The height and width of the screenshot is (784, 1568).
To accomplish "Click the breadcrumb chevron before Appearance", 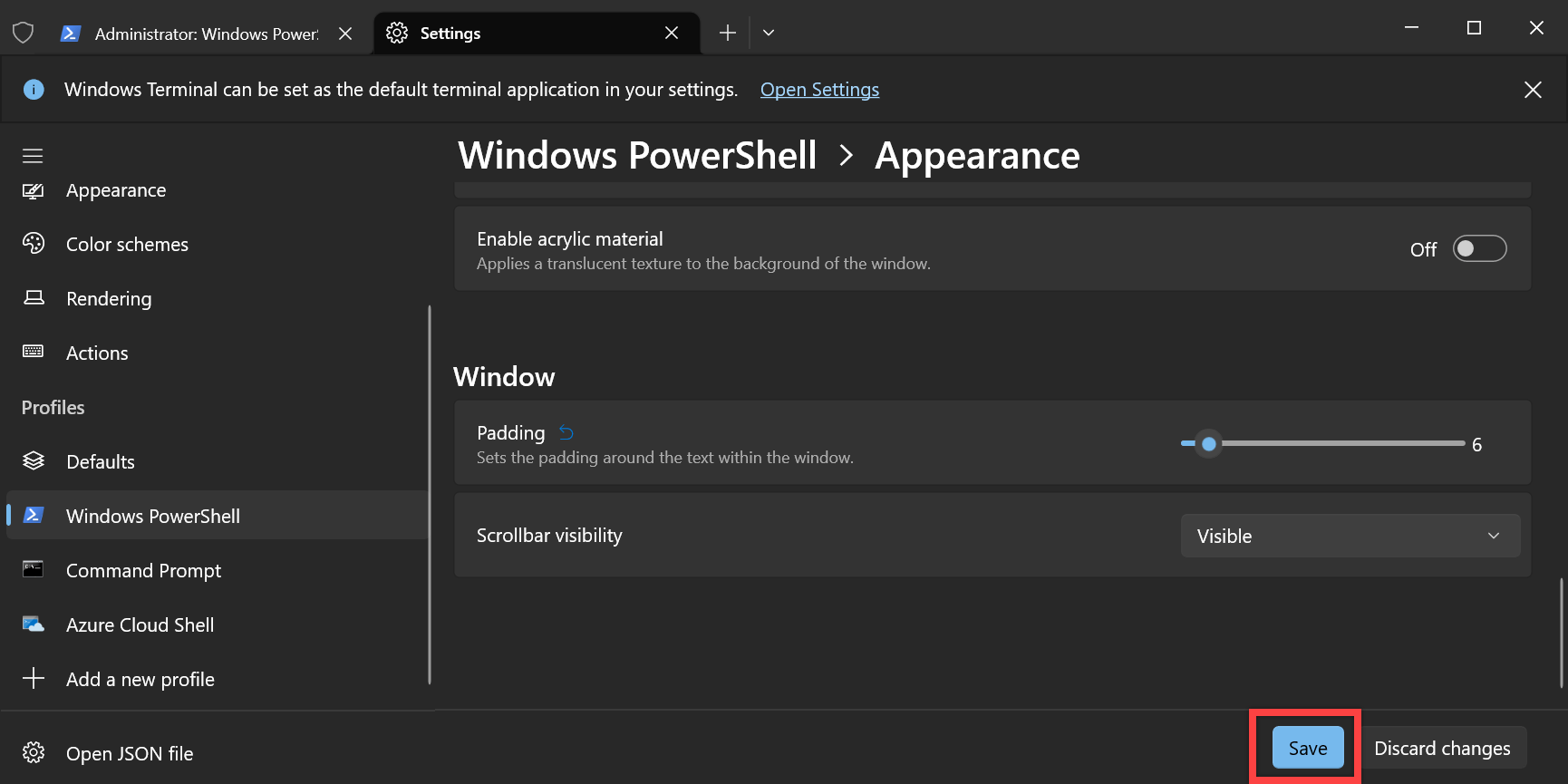I will click(x=847, y=156).
